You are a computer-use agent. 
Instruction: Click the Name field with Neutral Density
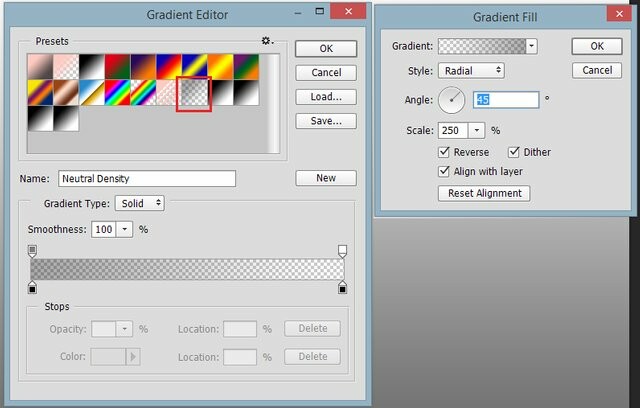[147, 179]
